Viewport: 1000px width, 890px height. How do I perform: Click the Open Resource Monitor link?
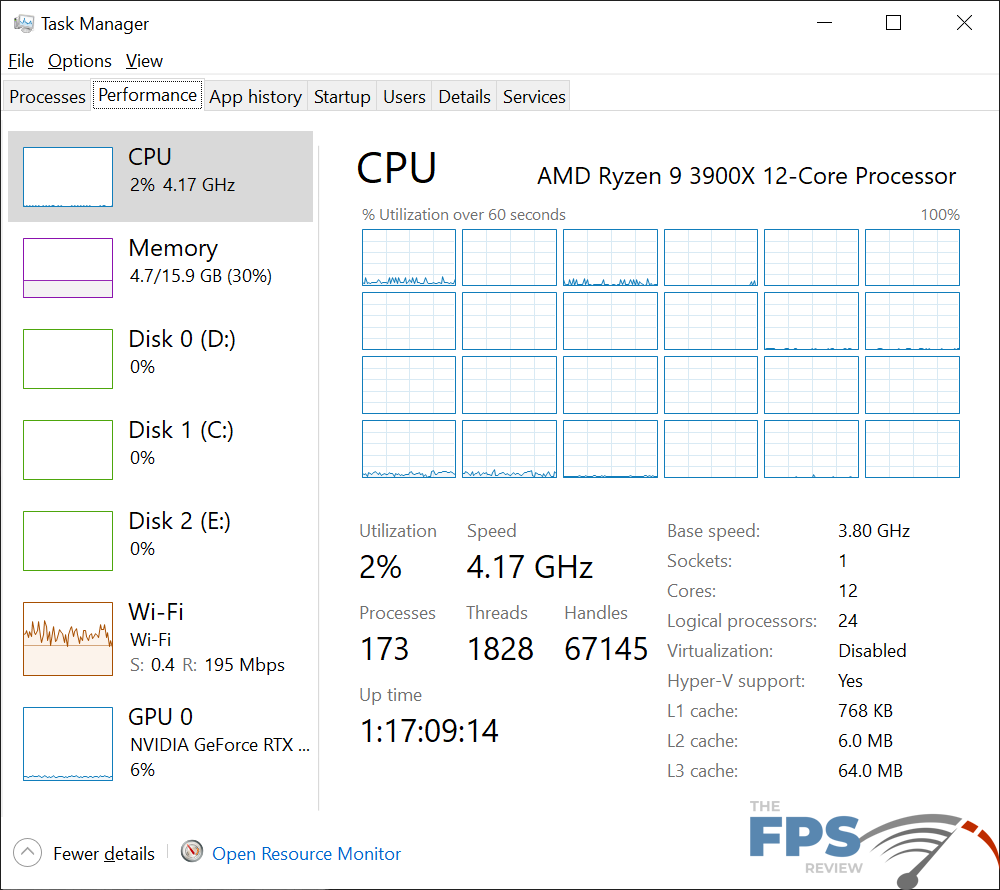coord(306,854)
